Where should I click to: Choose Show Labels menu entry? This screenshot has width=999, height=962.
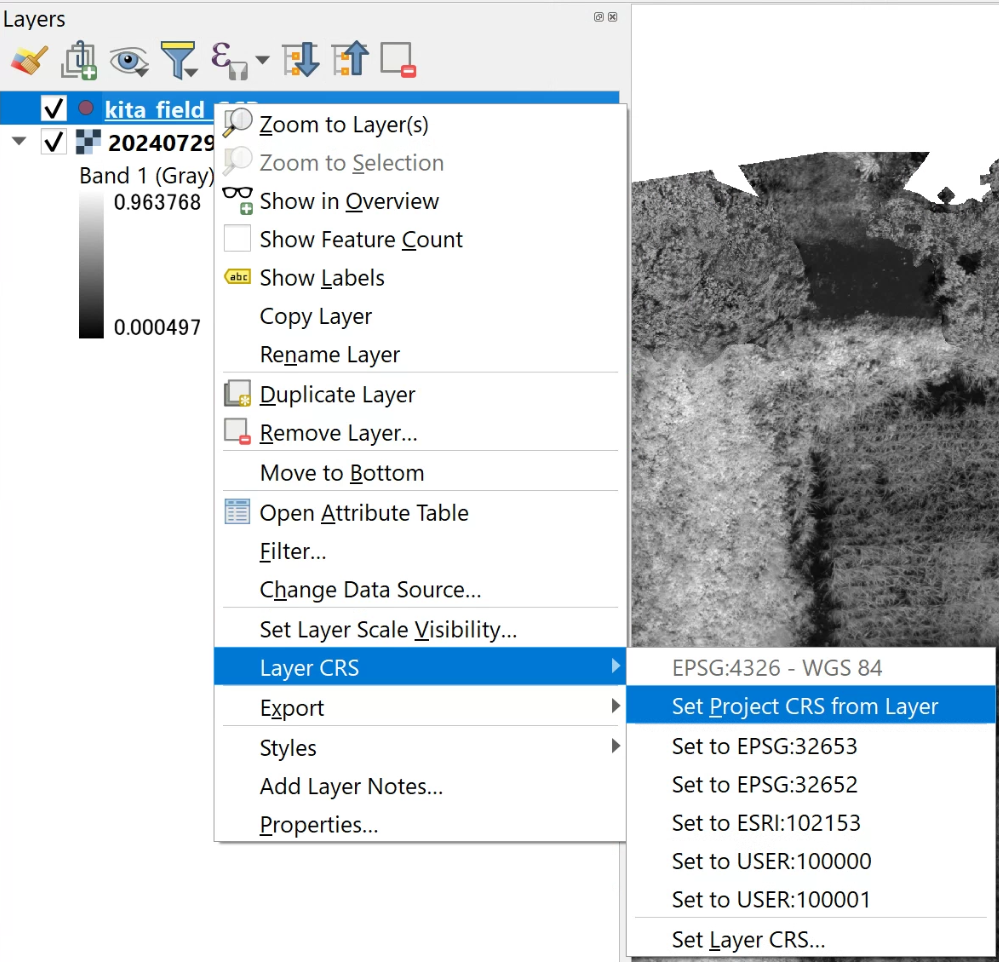(x=420, y=278)
